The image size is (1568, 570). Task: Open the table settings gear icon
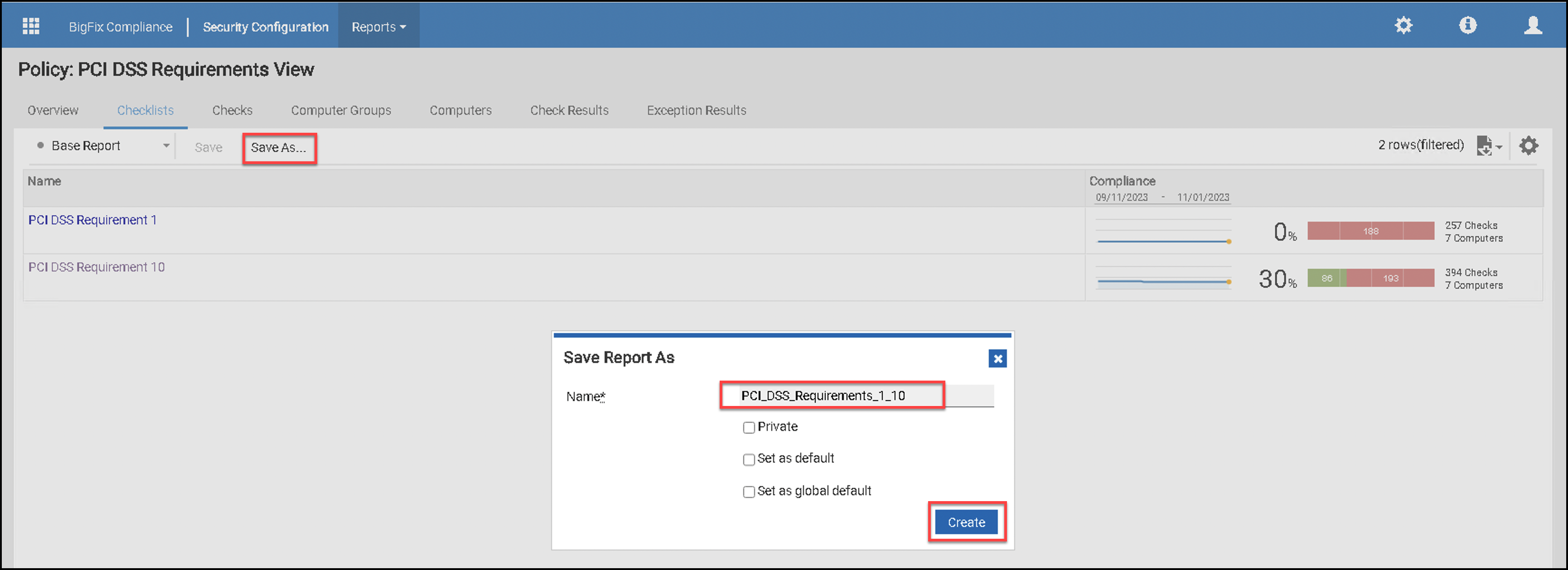coord(1529,145)
